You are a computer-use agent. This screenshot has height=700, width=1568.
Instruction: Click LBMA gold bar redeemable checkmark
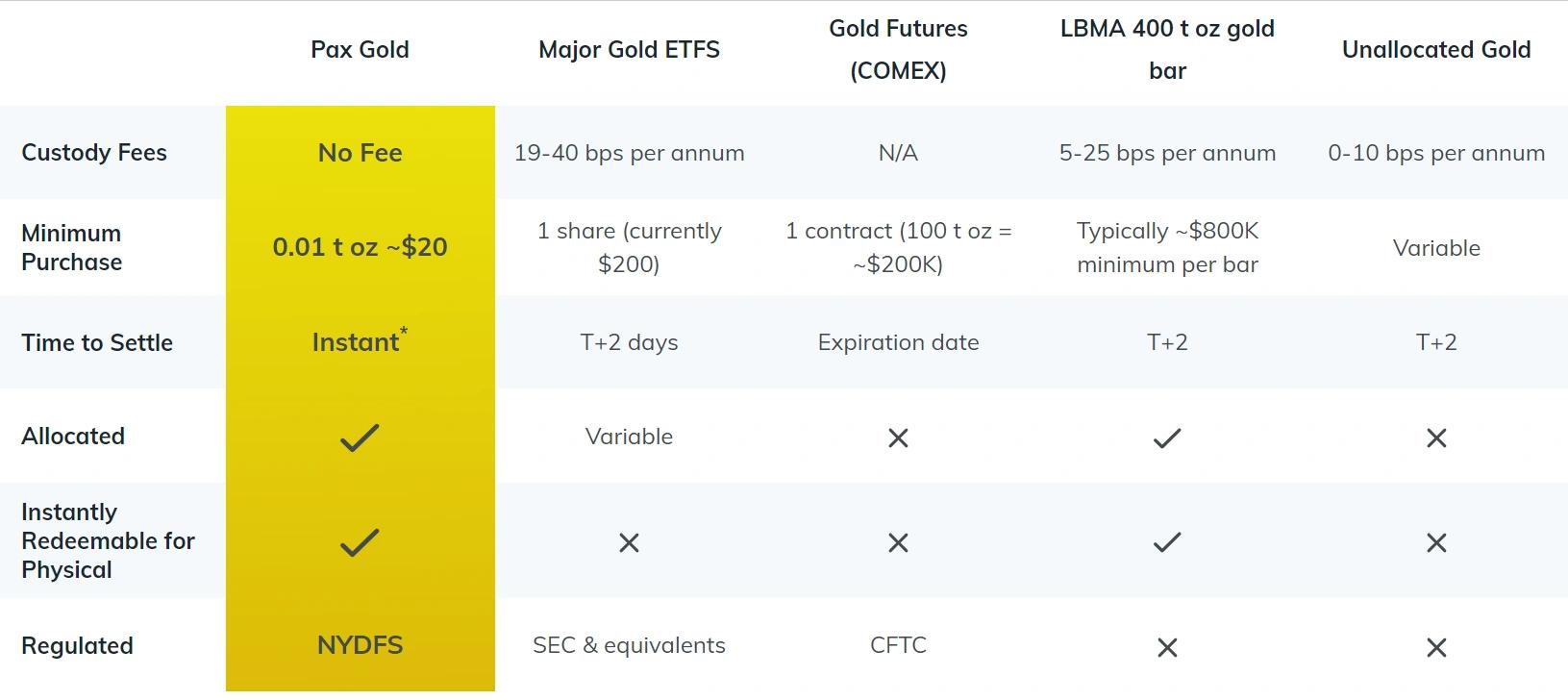1167,542
